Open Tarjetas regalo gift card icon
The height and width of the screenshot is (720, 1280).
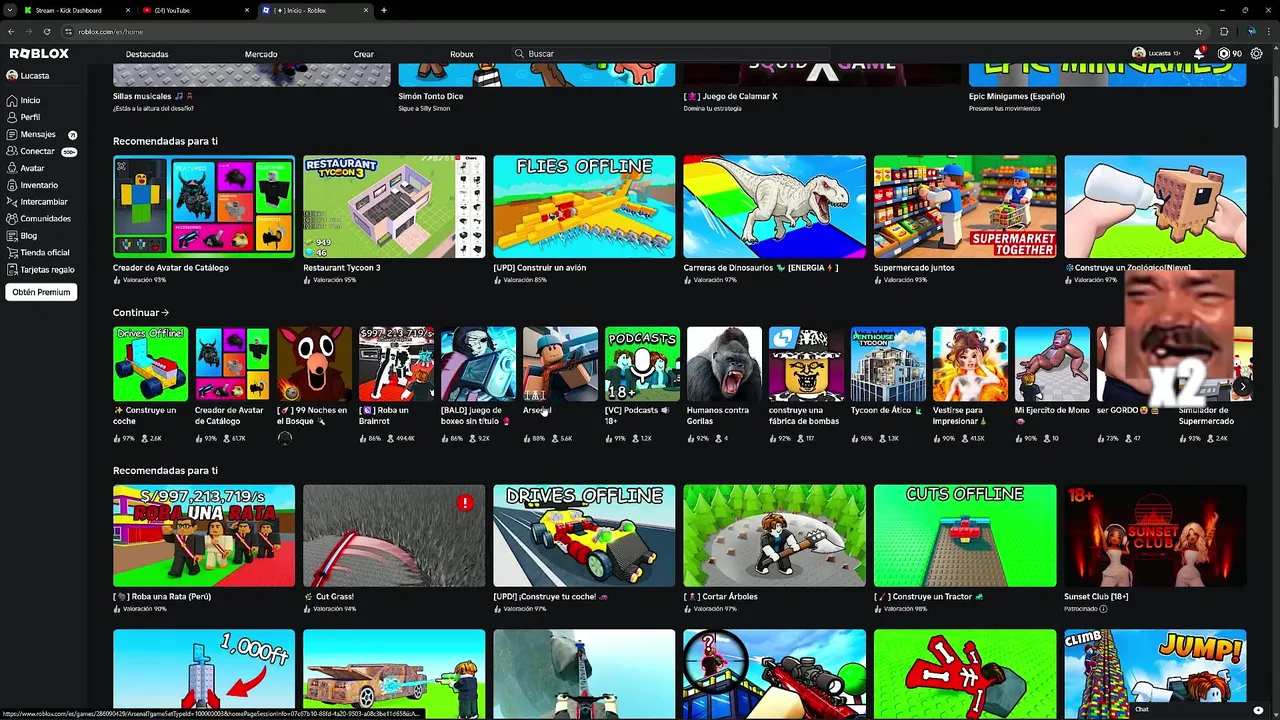coord(12,270)
